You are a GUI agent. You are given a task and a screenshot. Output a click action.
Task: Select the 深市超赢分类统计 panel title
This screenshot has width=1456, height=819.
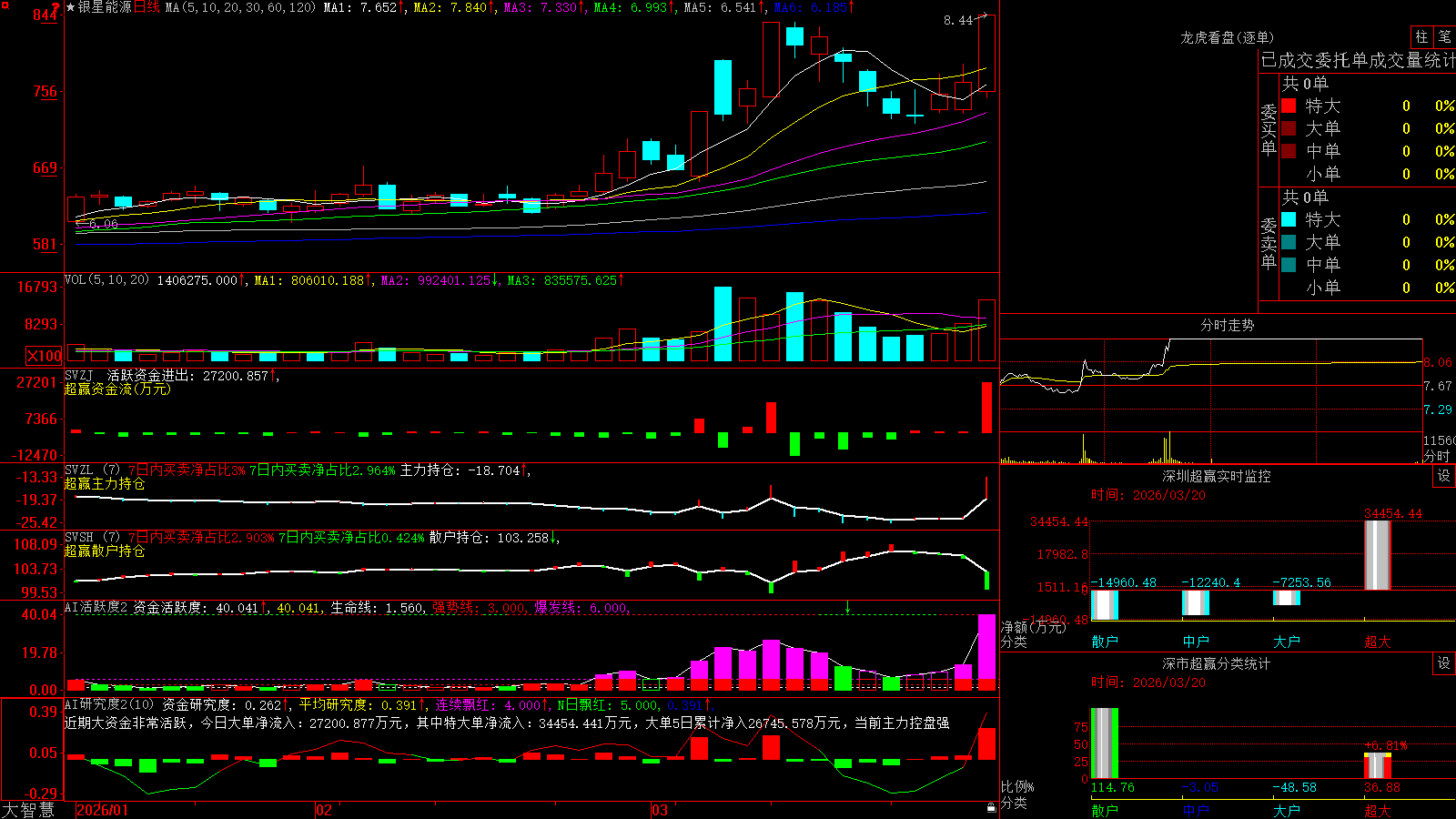tap(1216, 663)
